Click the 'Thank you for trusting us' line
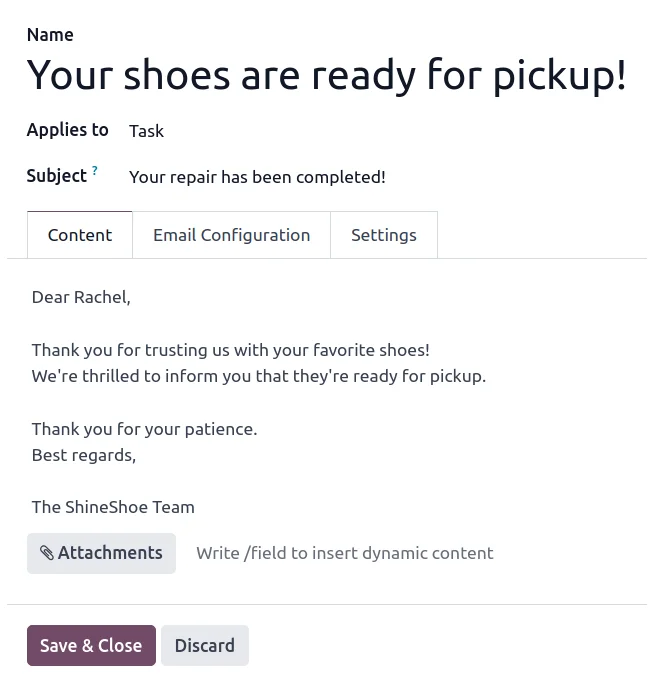Viewport: 657px width, 693px height. coord(230,350)
